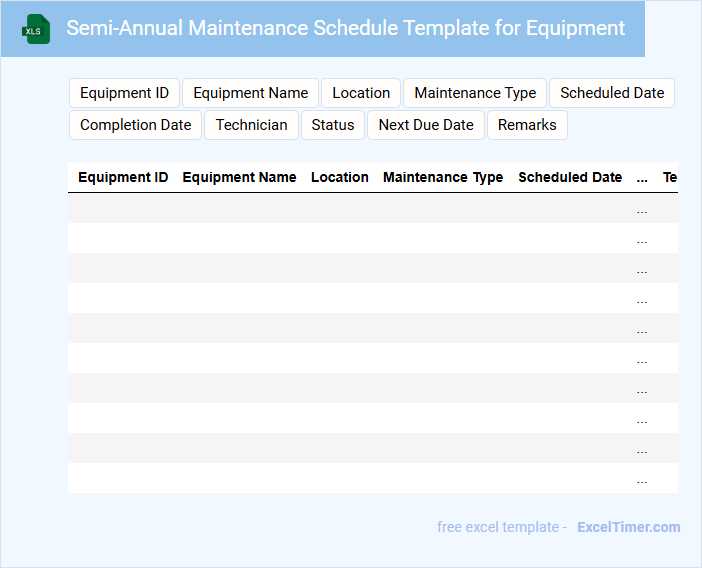Select the Completion Date tag

(135, 125)
